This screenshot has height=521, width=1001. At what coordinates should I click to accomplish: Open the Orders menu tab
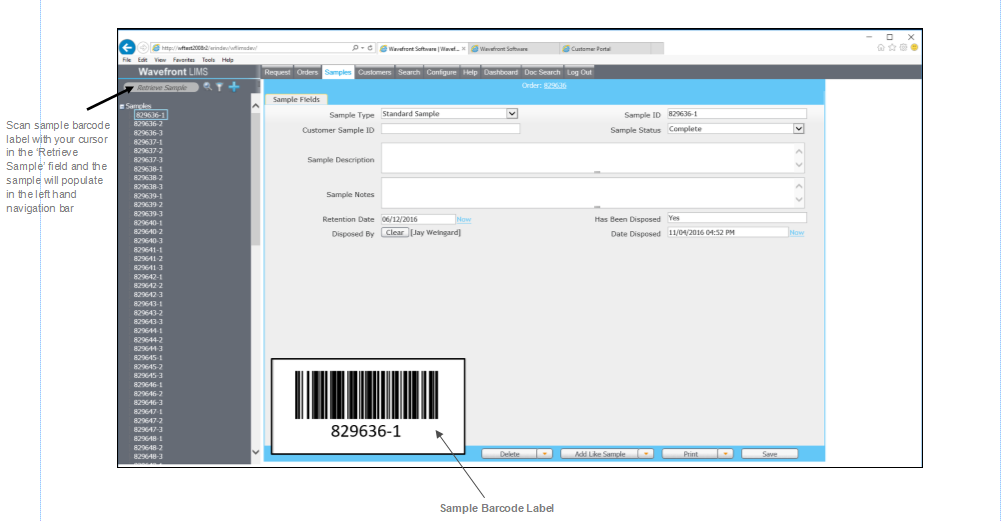(307, 72)
